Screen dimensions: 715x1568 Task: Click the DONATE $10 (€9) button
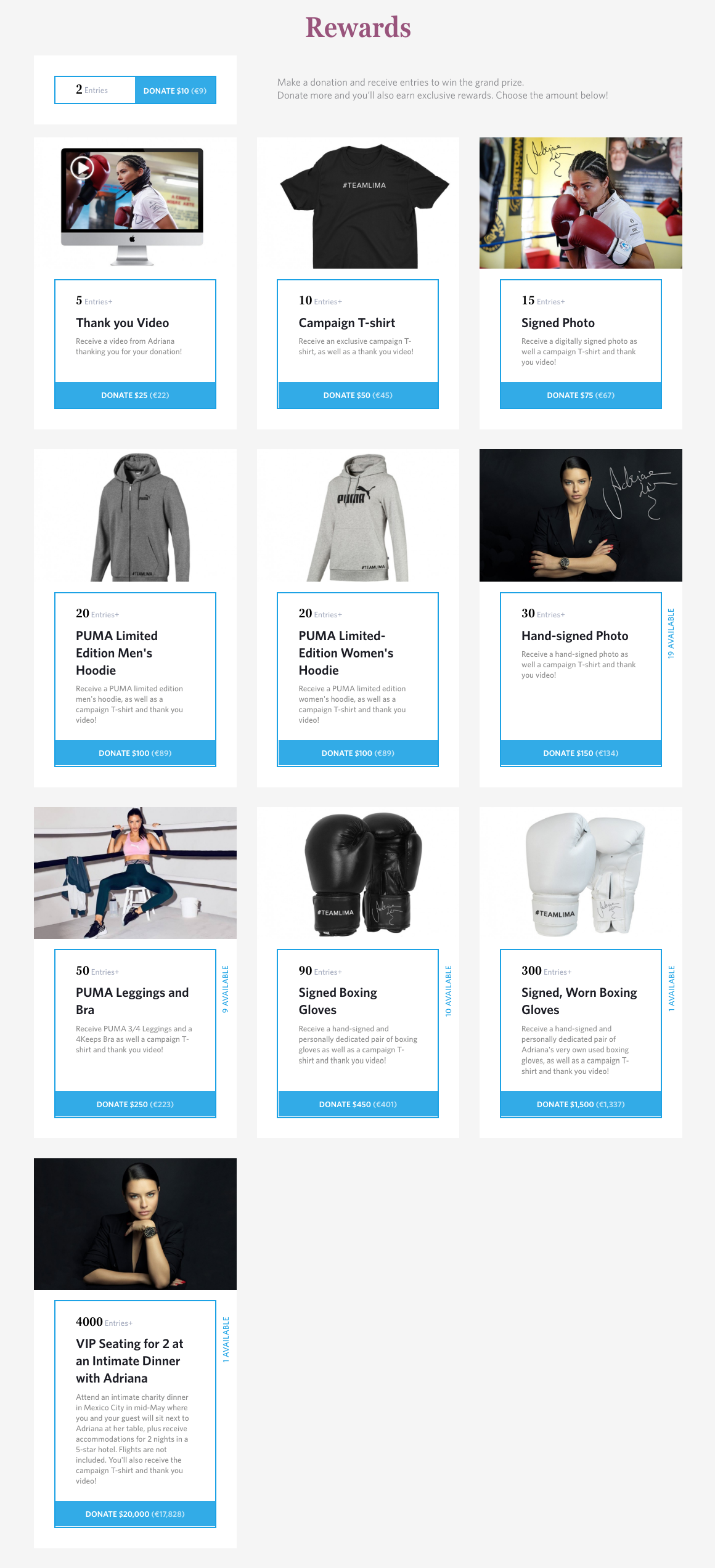pyautogui.click(x=175, y=91)
